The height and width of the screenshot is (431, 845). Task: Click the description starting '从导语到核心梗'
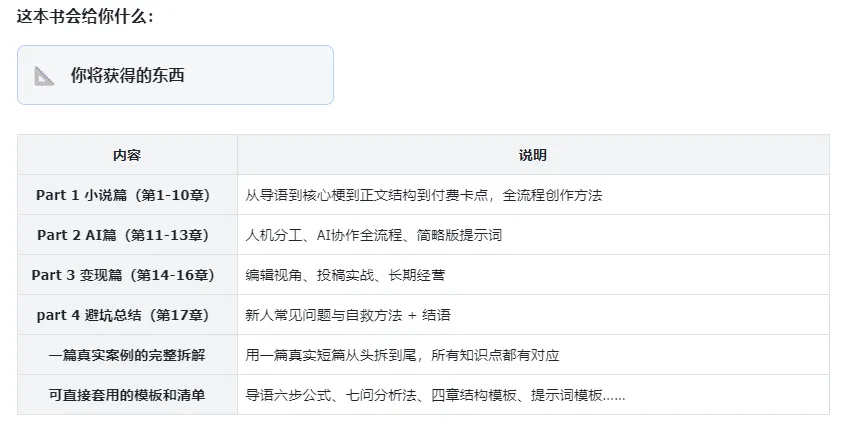coord(424,195)
